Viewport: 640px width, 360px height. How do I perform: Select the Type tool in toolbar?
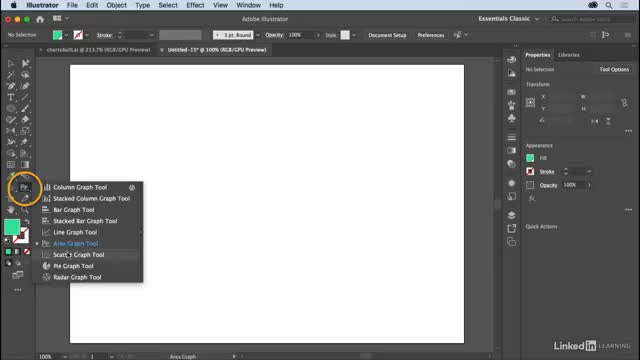coord(11,97)
